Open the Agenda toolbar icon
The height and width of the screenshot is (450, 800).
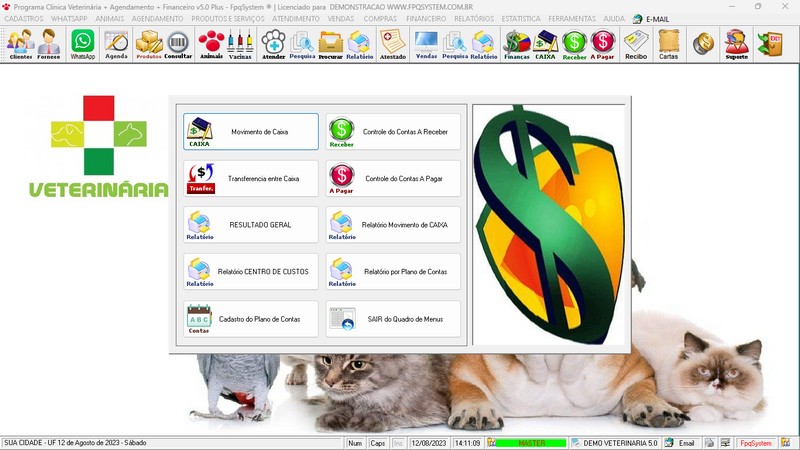116,44
